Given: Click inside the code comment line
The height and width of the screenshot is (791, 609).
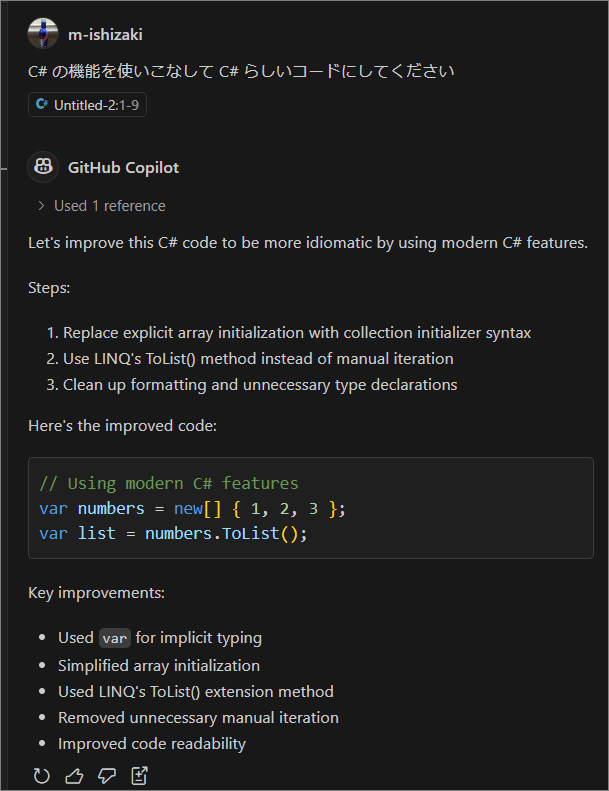Looking at the screenshot, I should point(168,484).
